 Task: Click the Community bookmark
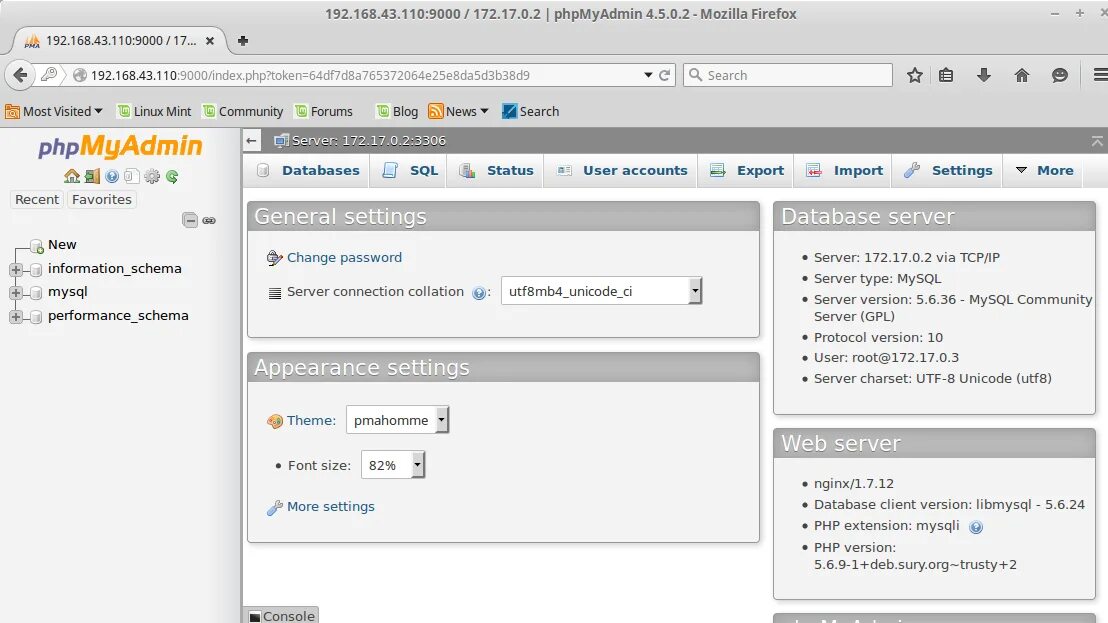pos(242,111)
